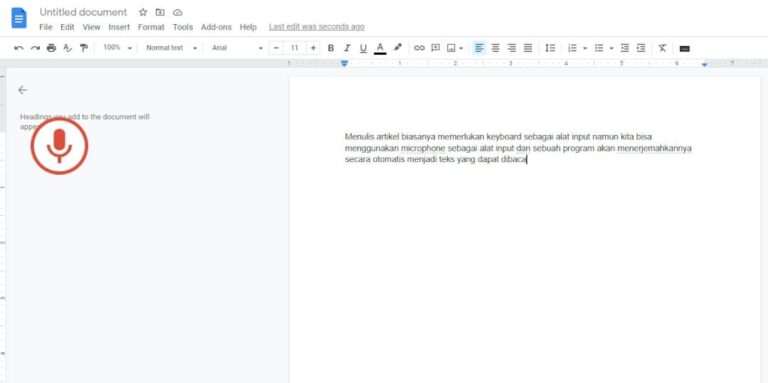This screenshot has height=383, width=768.
Task: Open the zoom 100% dropdown
Action: point(118,48)
